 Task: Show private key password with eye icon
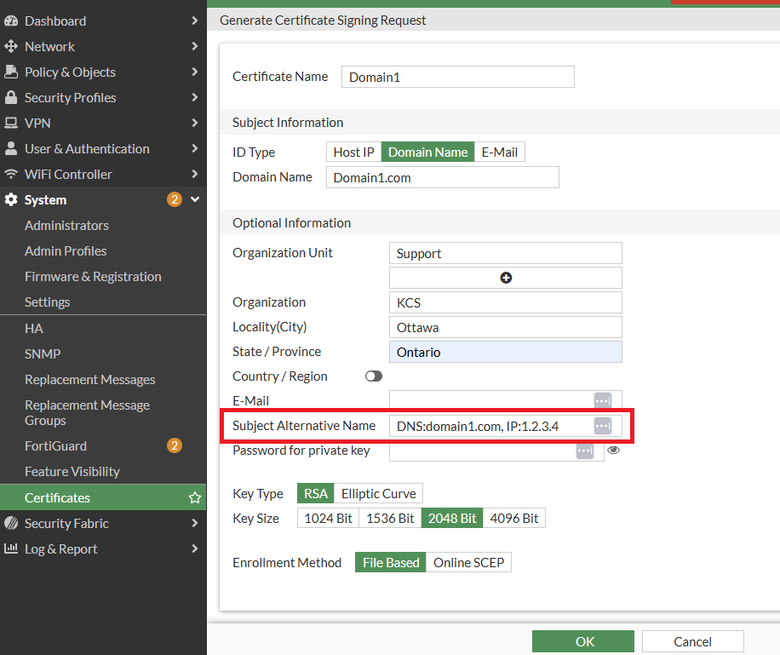tap(613, 450)
